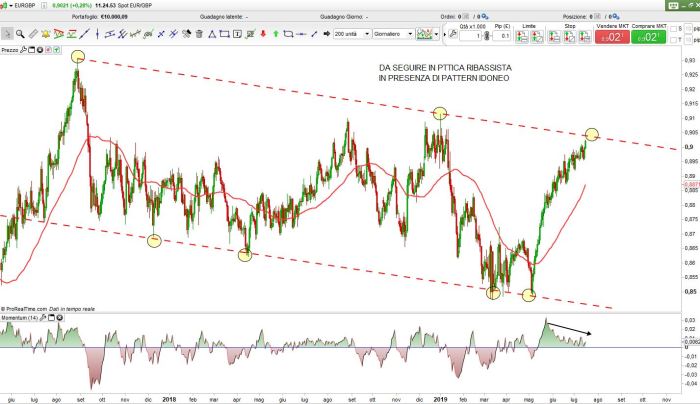Screen dimensions: 700x404
Task: Click second Limite order icon
Action: (537, 37)
